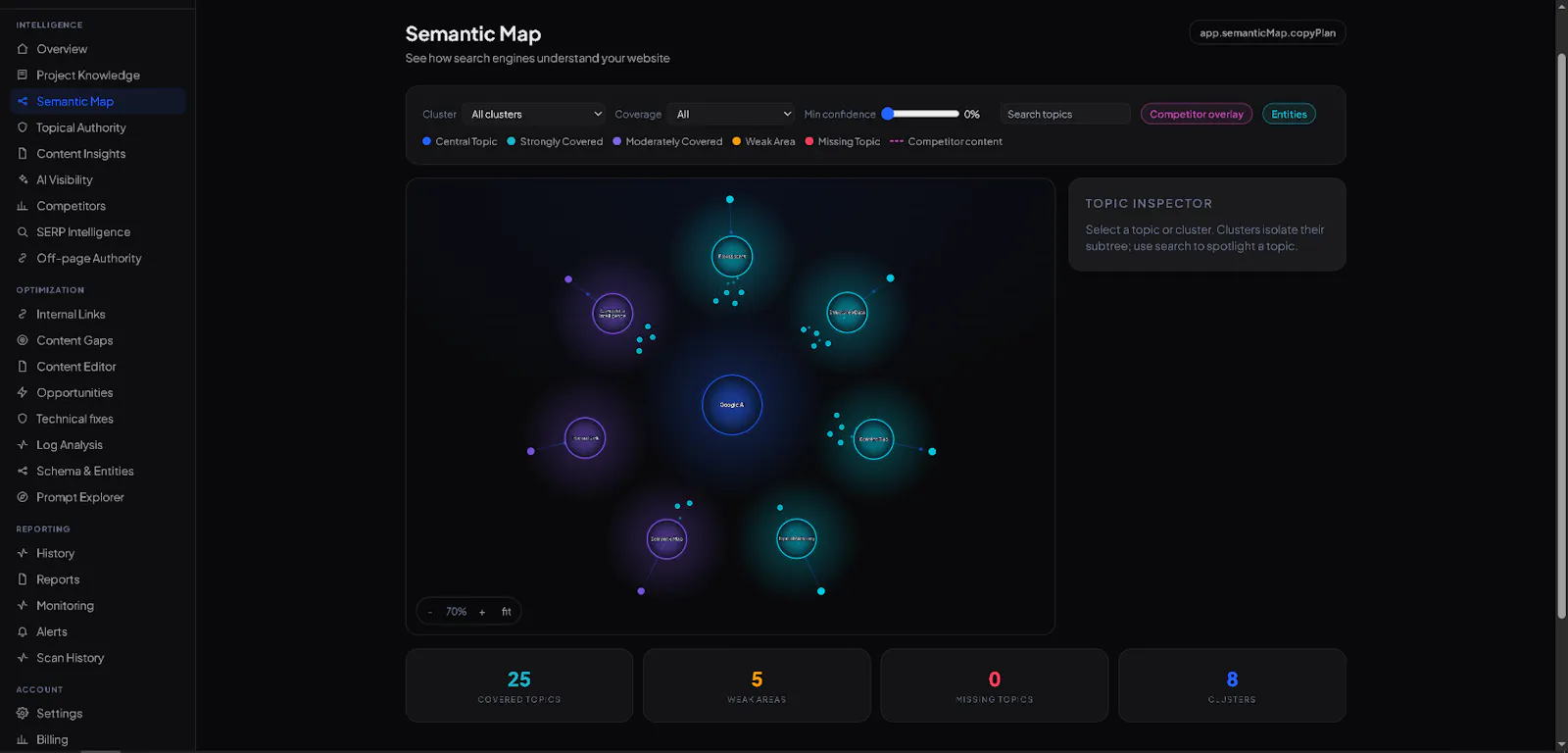Click the 70% zoom level text
Image resolution: width=1568 pixels, height=753 pixels.
click(456, 612)
